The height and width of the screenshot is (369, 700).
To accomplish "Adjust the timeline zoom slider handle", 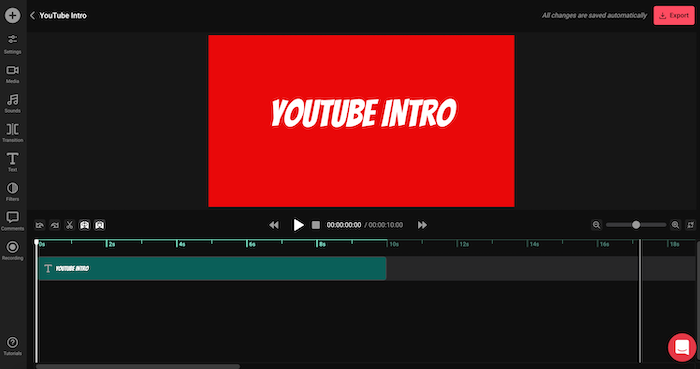I will pos(636,225).
